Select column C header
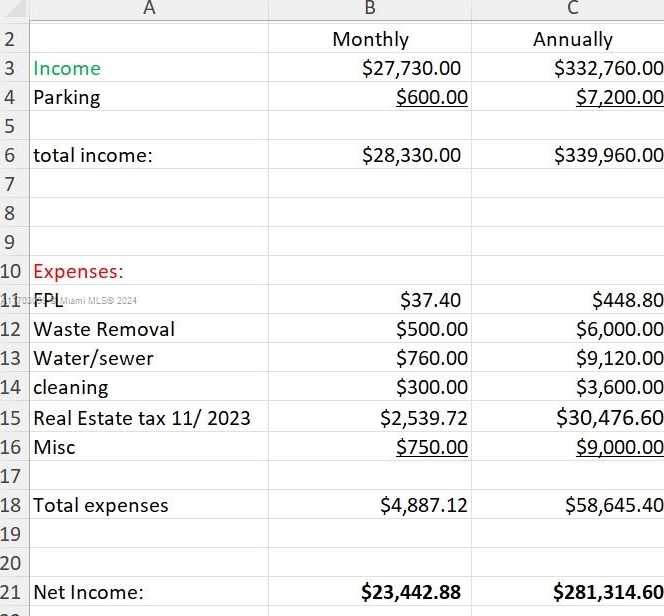 click(568, 9)
